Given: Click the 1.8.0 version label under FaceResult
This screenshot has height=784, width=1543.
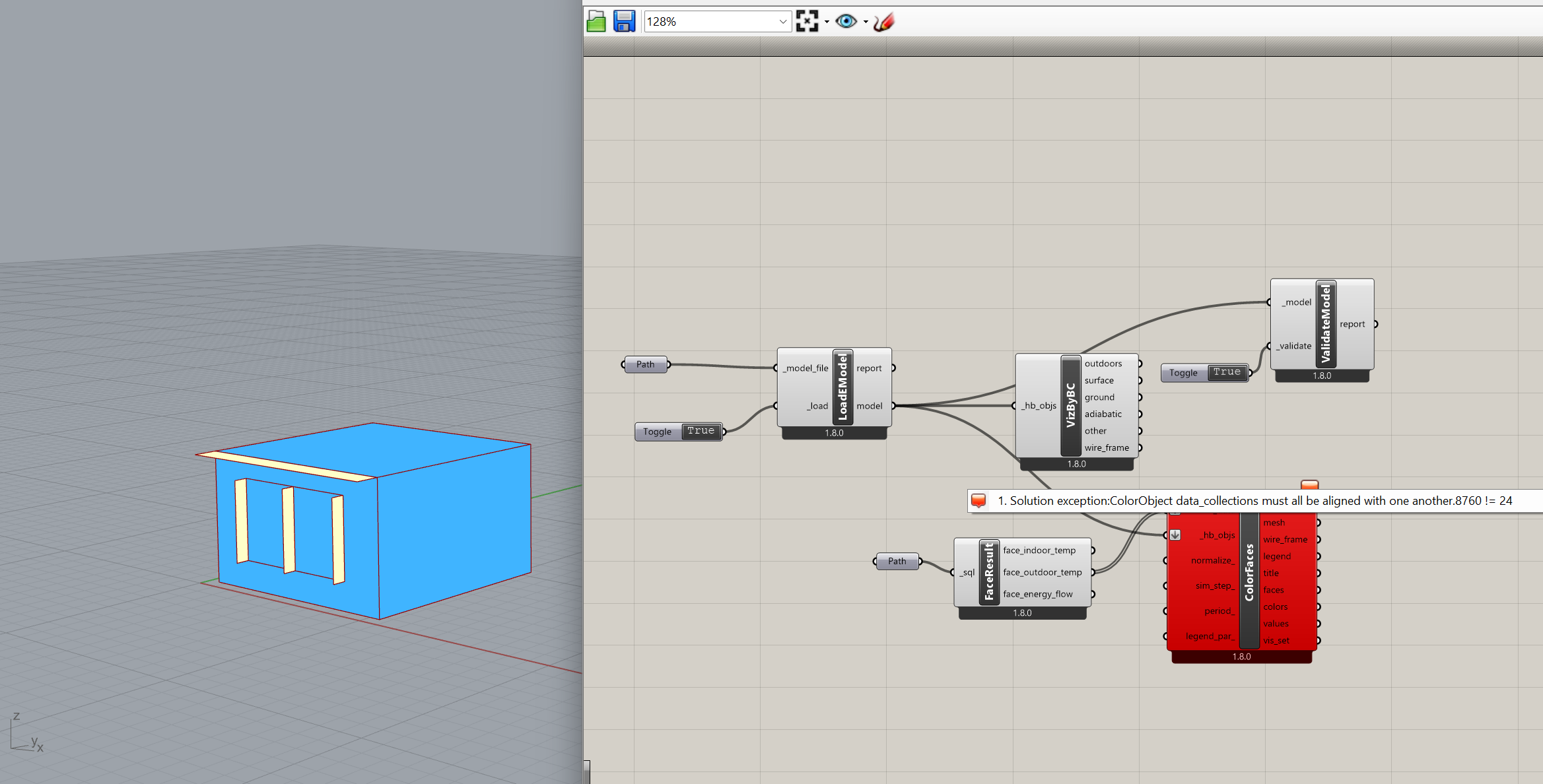Looking at the screenshot, I should point(1022,613).
